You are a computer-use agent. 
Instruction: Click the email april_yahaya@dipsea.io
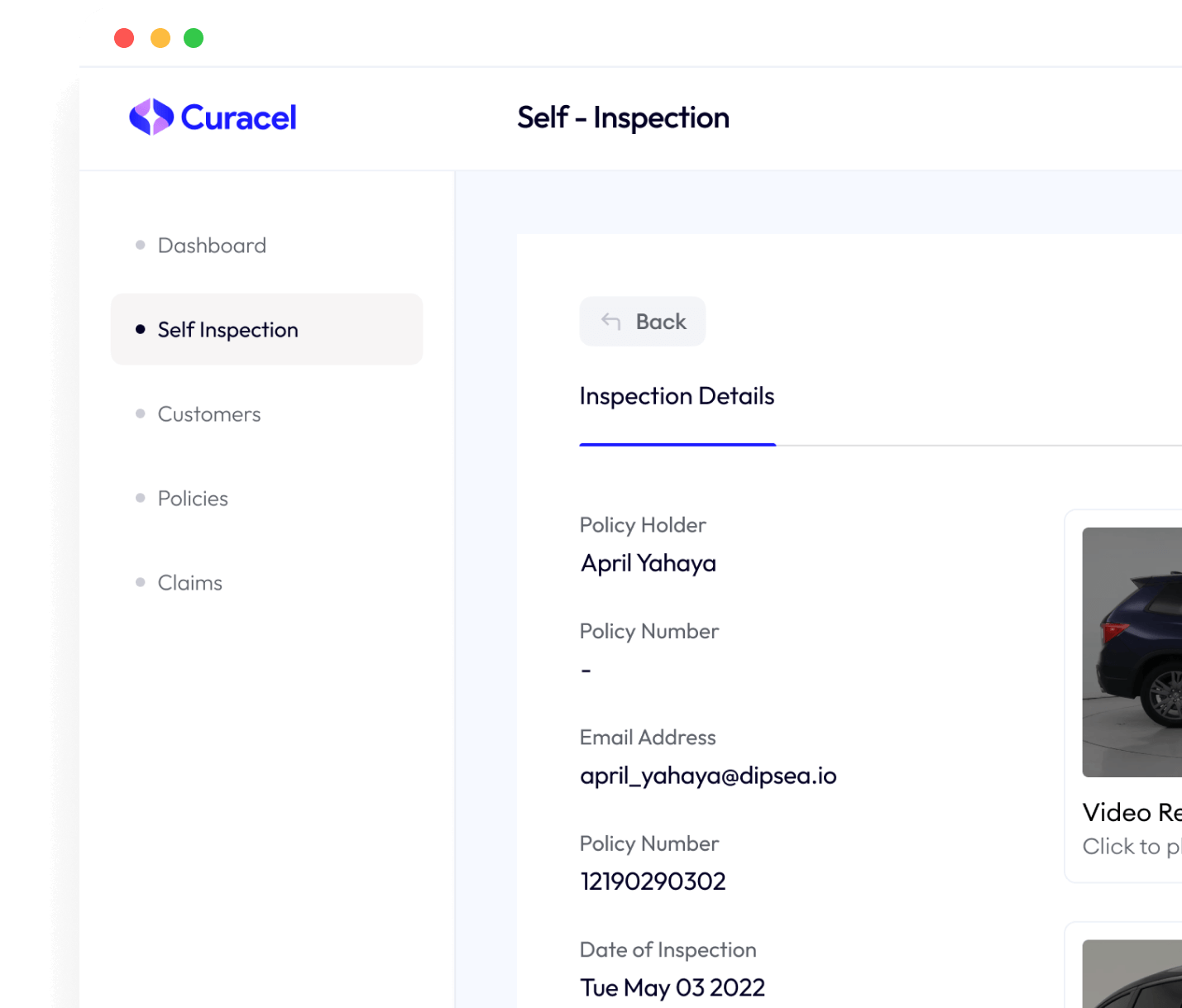point(708,776)
